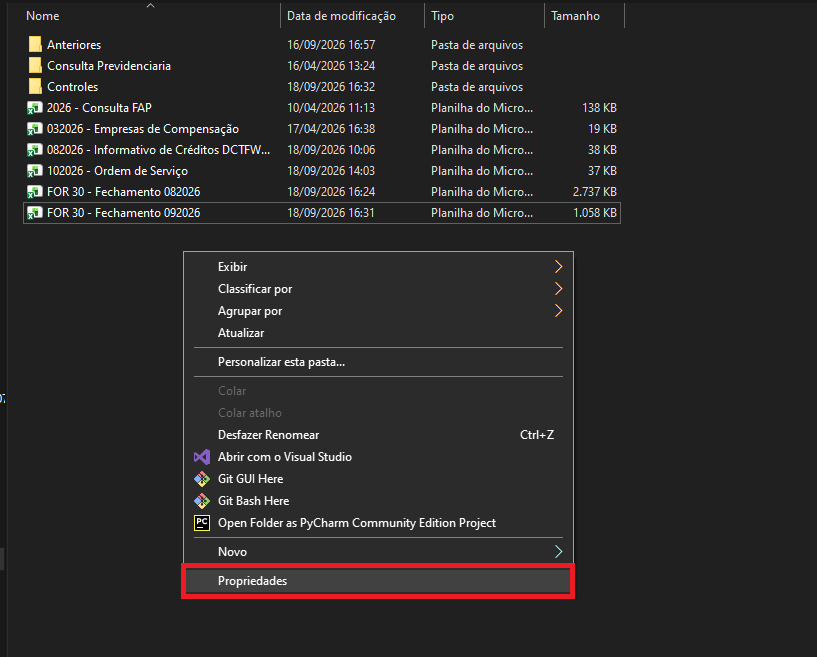Expand the Exibir submenu arrow
The height and width of the screenshot is (657, 817).
(x=558, y=267)
